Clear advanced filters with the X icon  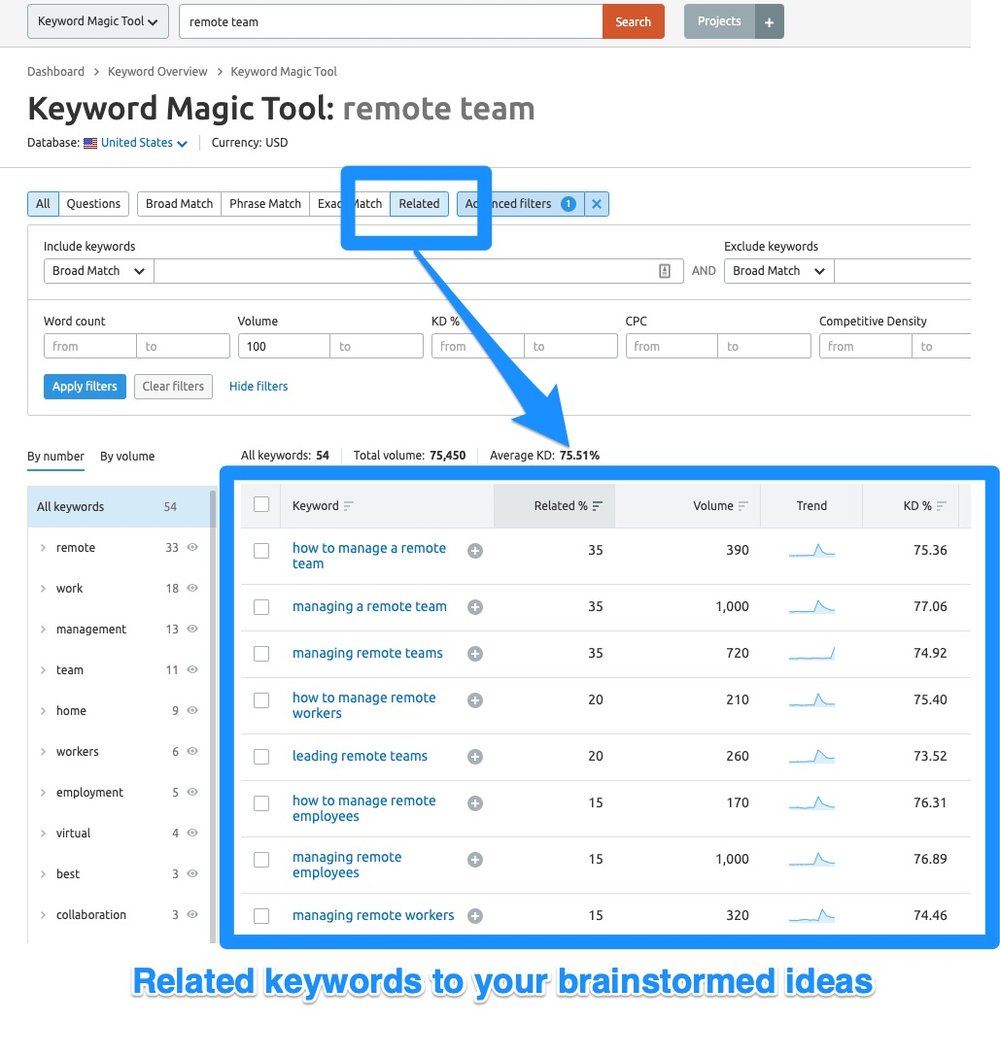tap(597, 204)
